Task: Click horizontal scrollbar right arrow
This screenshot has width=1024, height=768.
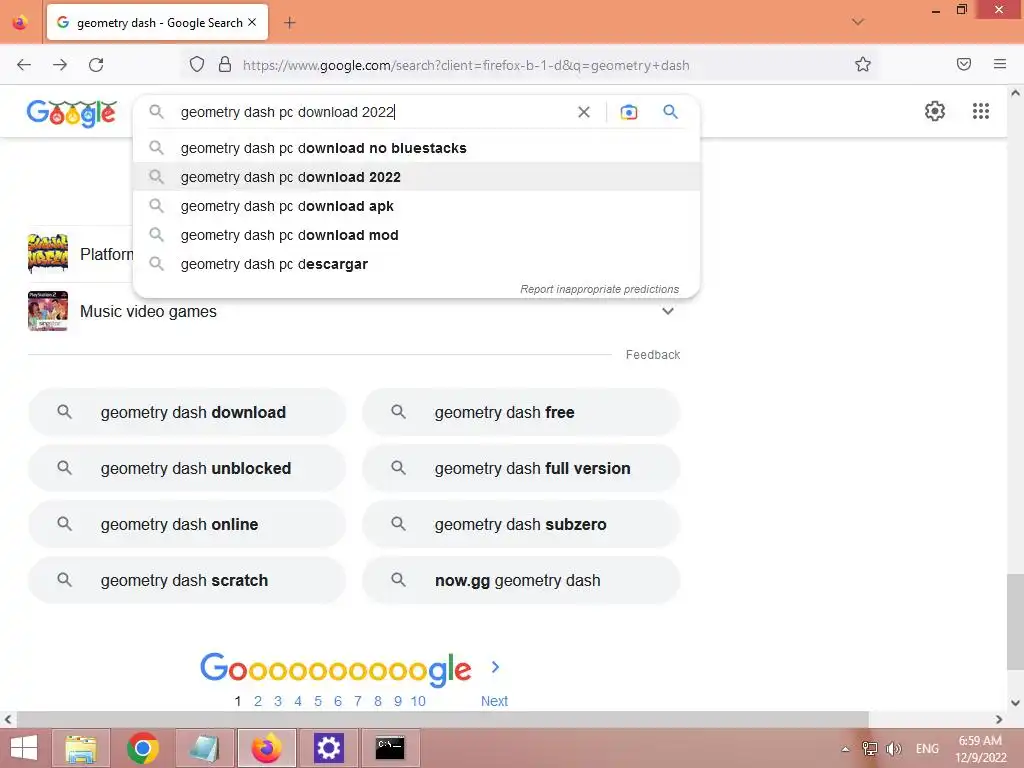Action: [999, 719]
